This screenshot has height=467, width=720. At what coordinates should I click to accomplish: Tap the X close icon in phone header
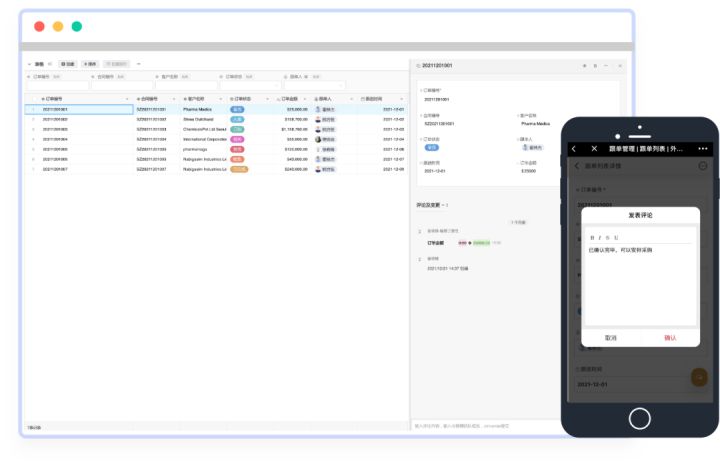point(594,149)
